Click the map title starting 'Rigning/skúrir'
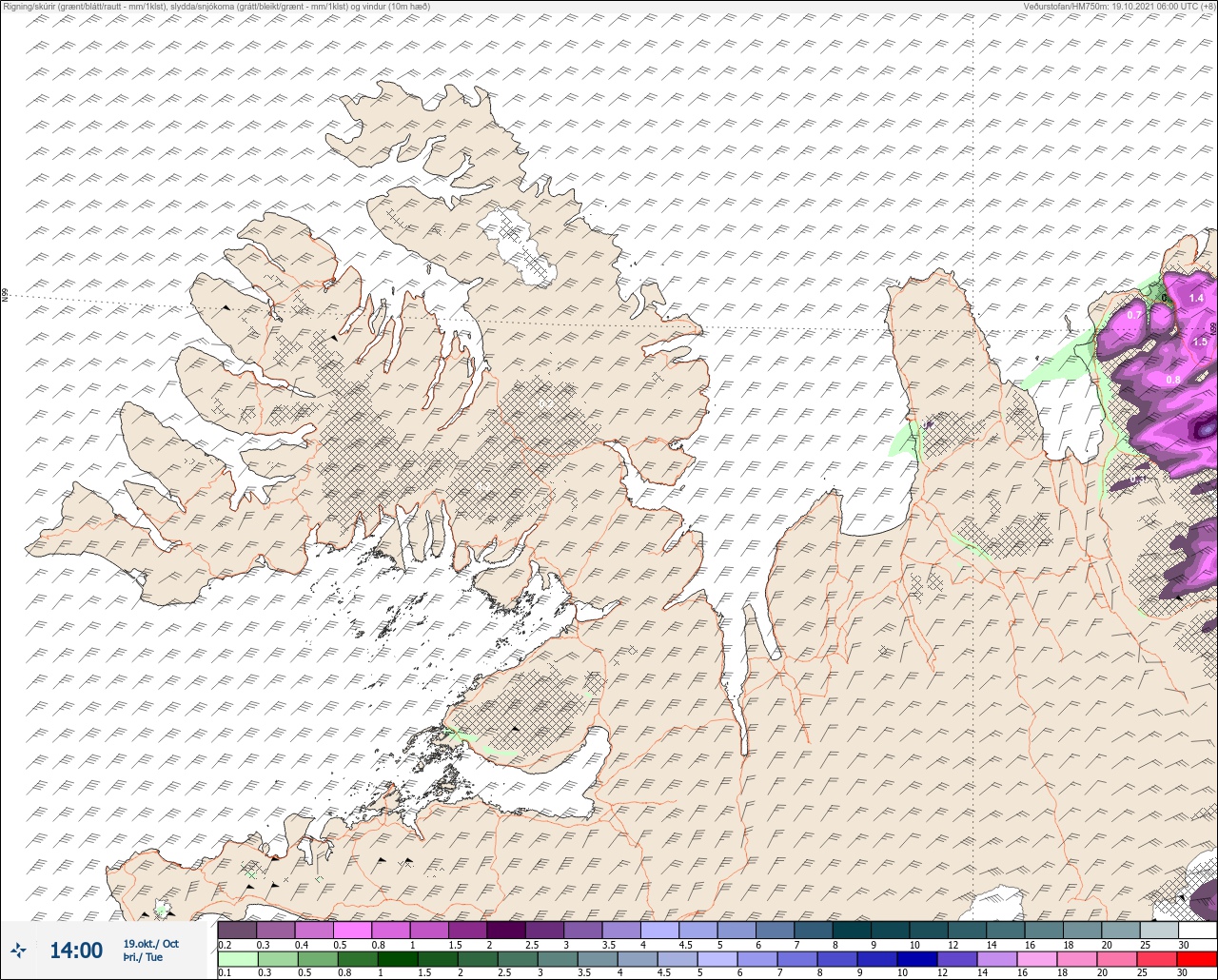Image resolution: width=1218 pixels, height=980 pixels. click(216, 6)
